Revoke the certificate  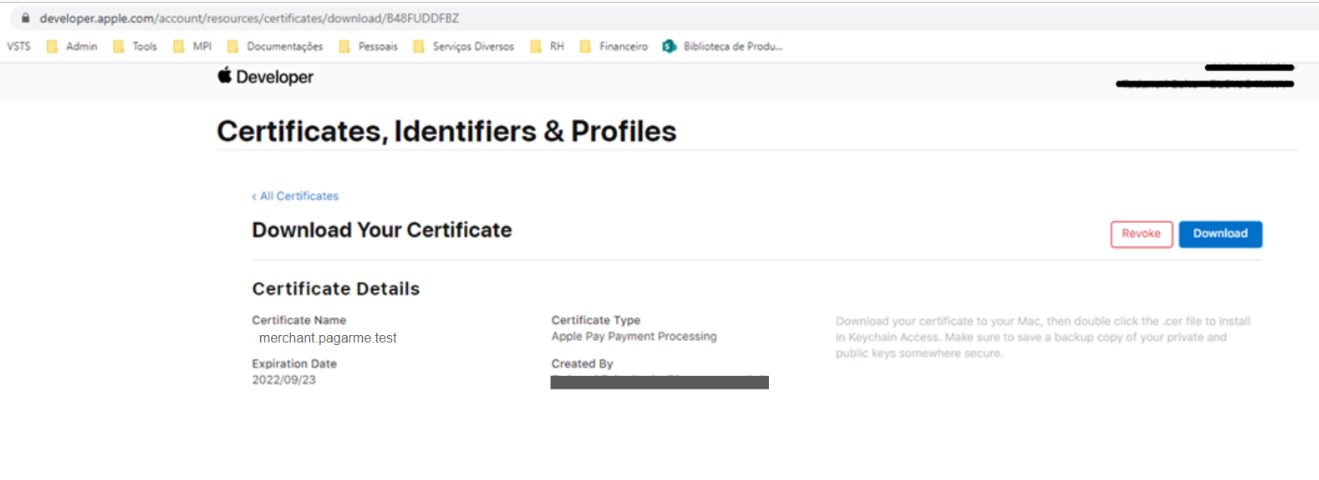[1141, 234]
